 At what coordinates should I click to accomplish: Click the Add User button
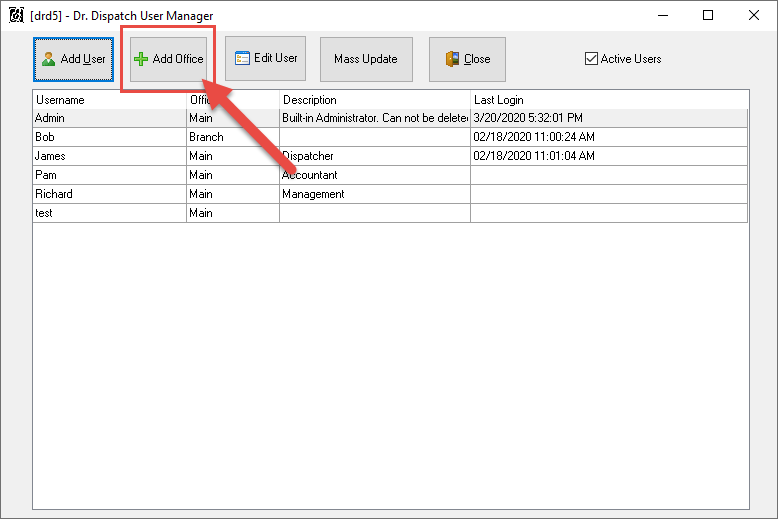[x=73, y=59]
